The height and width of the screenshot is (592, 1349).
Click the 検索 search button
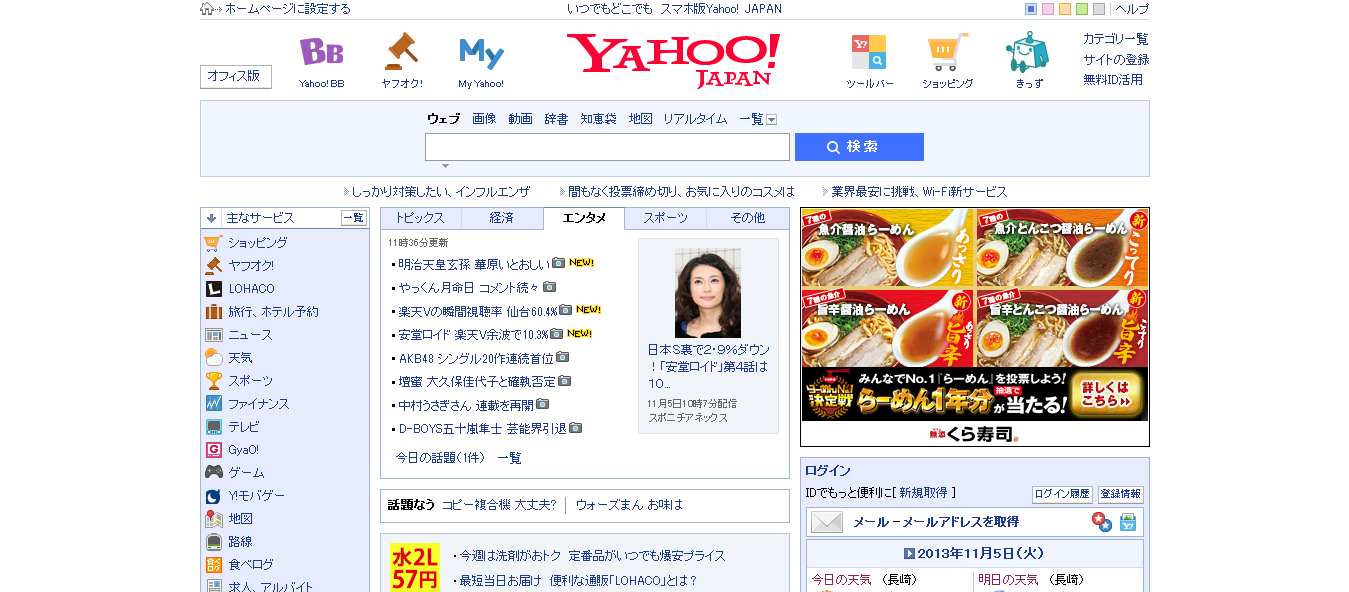click(x=859, y=147)
